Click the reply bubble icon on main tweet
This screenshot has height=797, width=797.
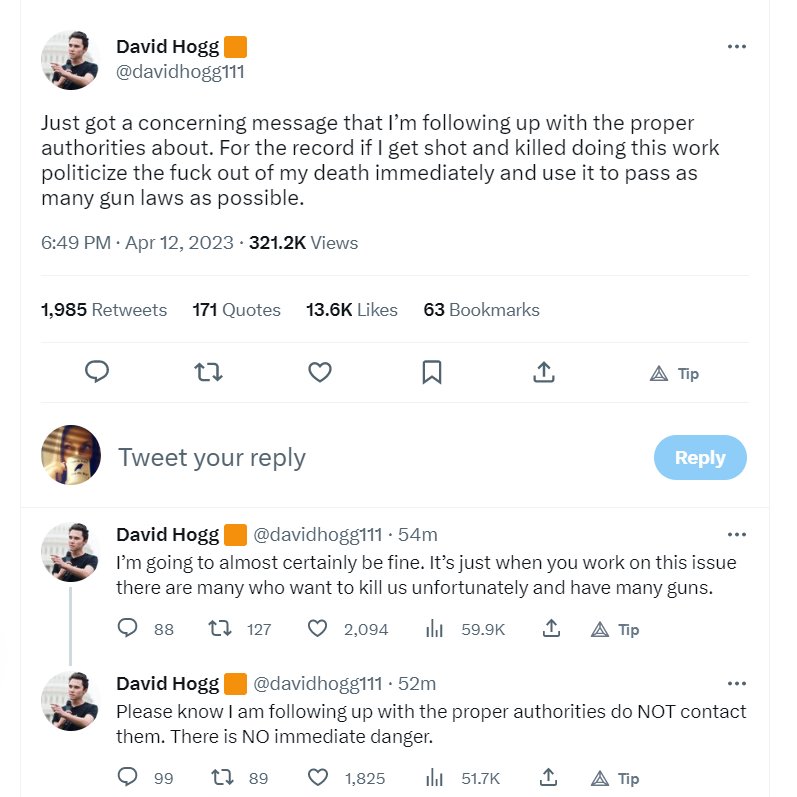tap(97, 372)
